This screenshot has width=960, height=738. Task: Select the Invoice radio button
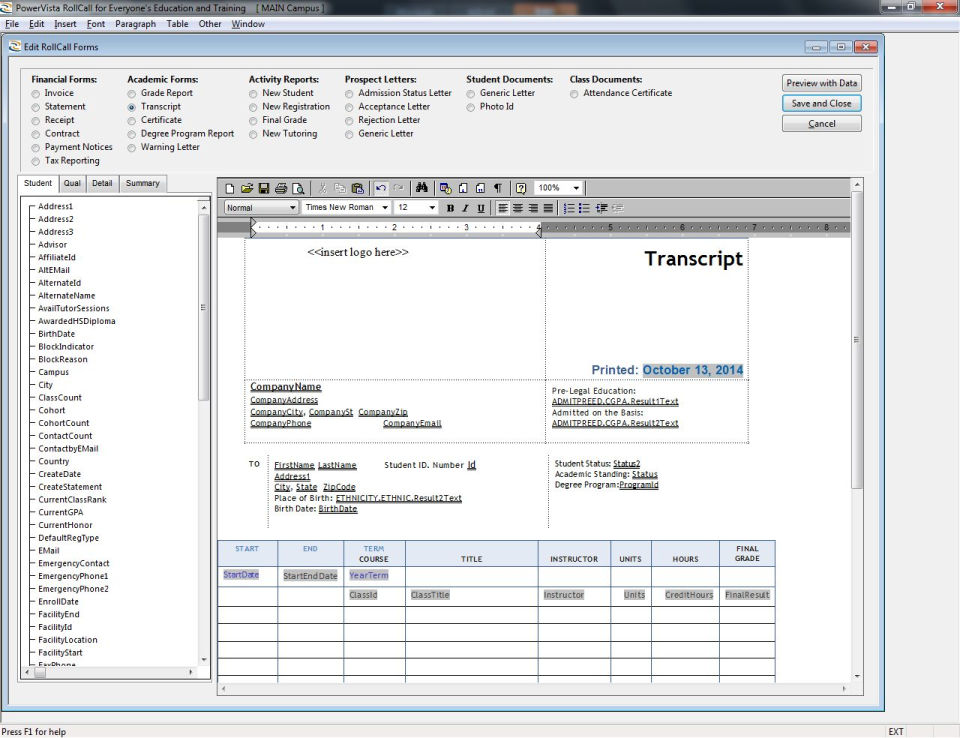(36, 94)
